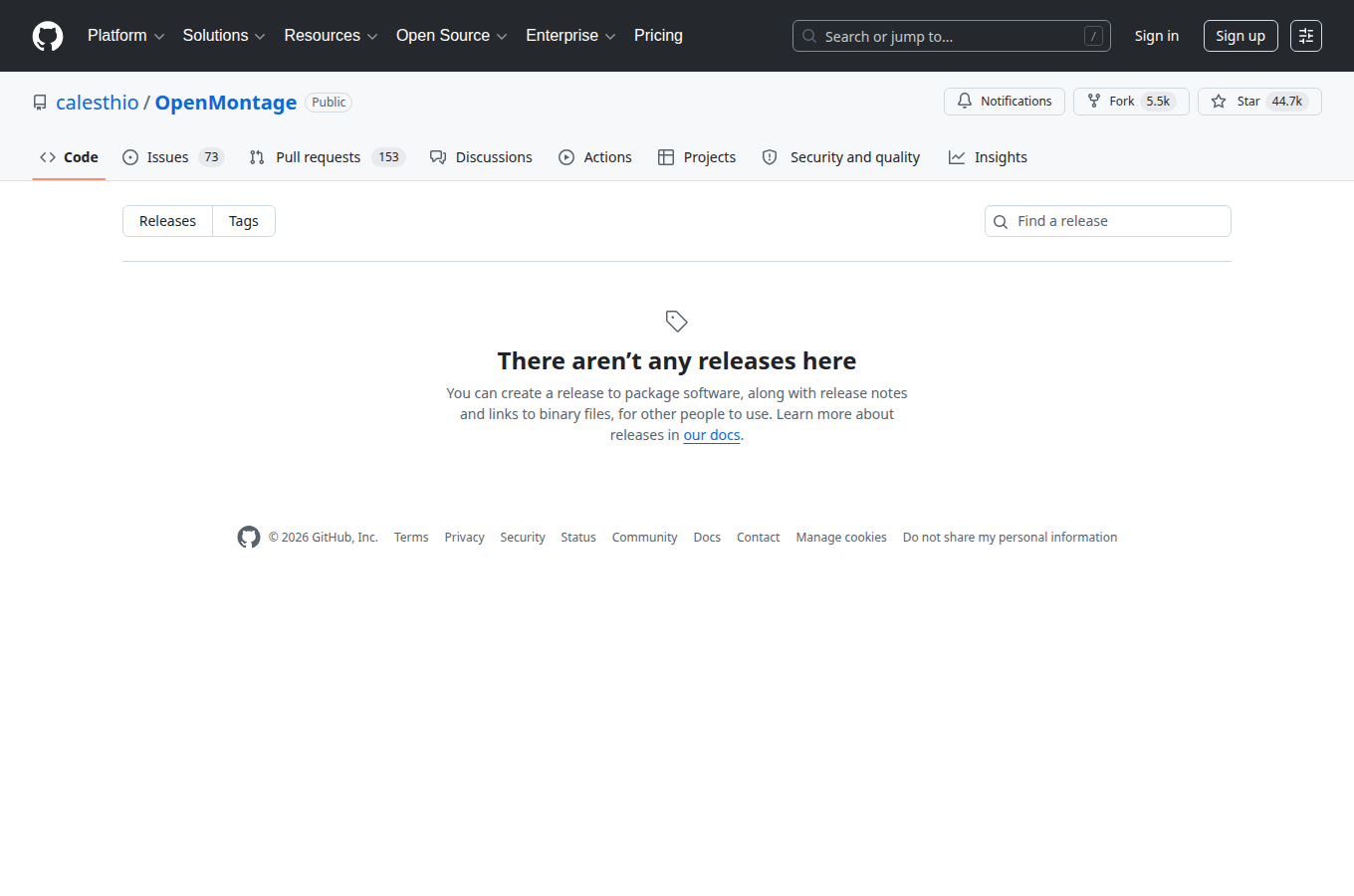1354x896 pixels.
Task: Select the Releases segment button
Action: pos(167,221)
